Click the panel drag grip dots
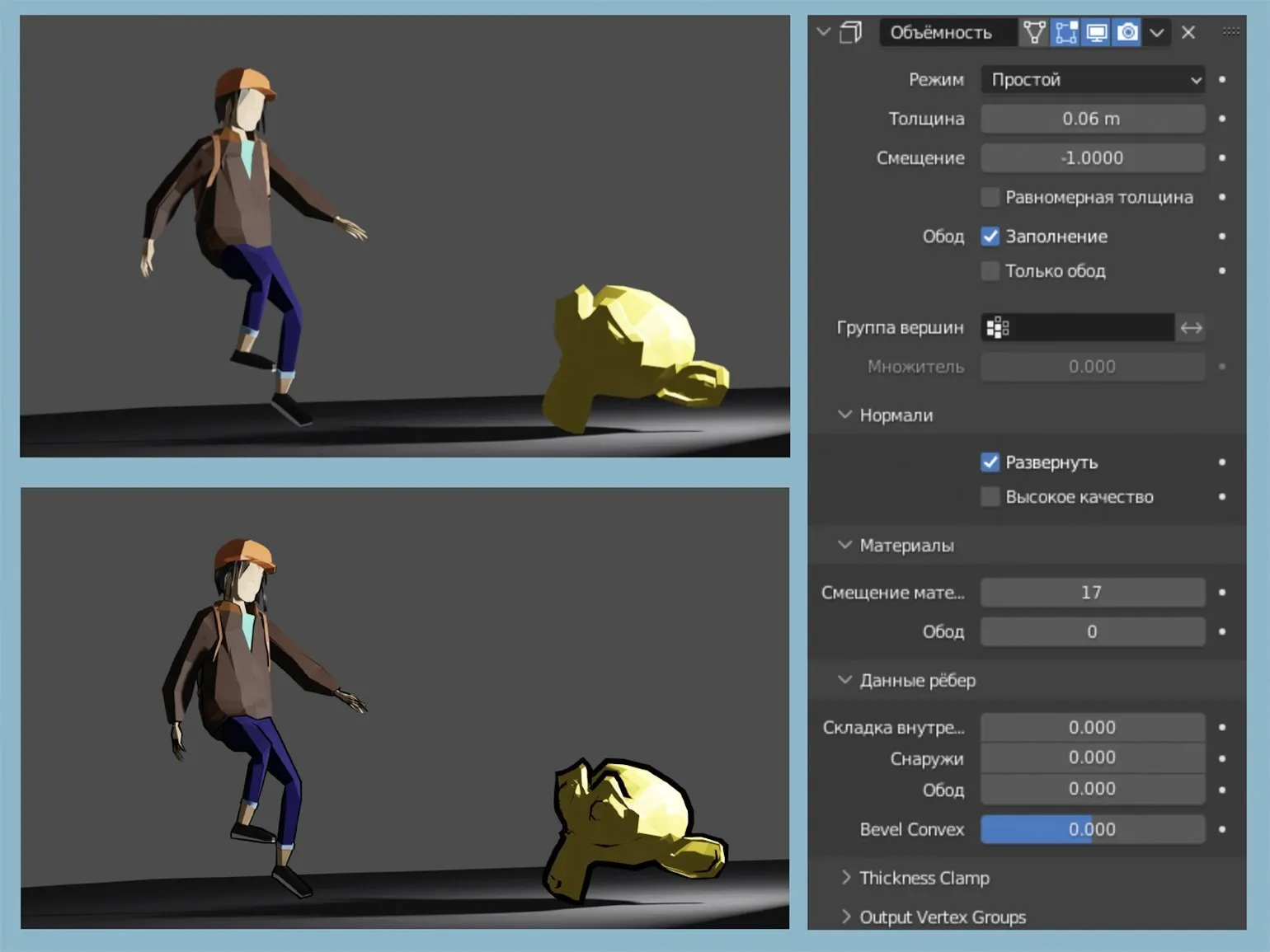Screen dimensions: 1270x952 [1230, 31]
